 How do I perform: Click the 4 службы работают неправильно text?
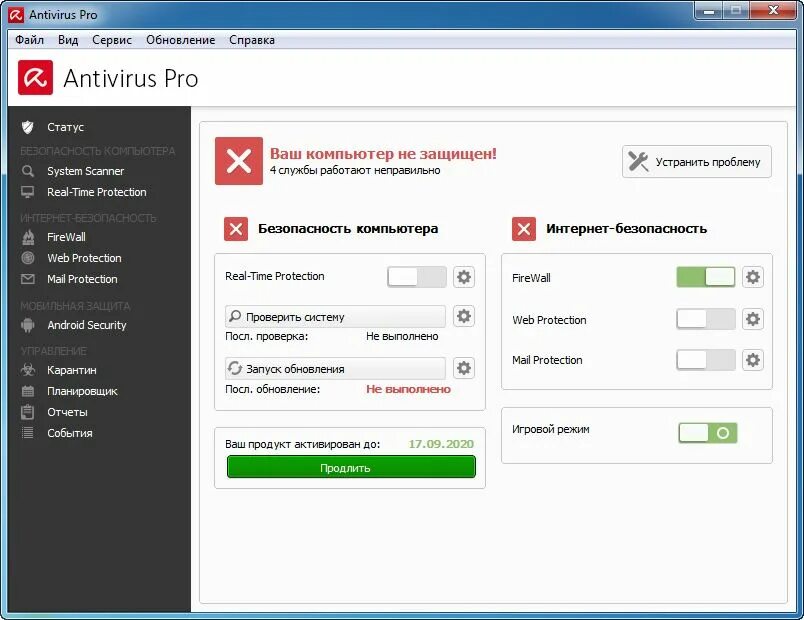355,170
